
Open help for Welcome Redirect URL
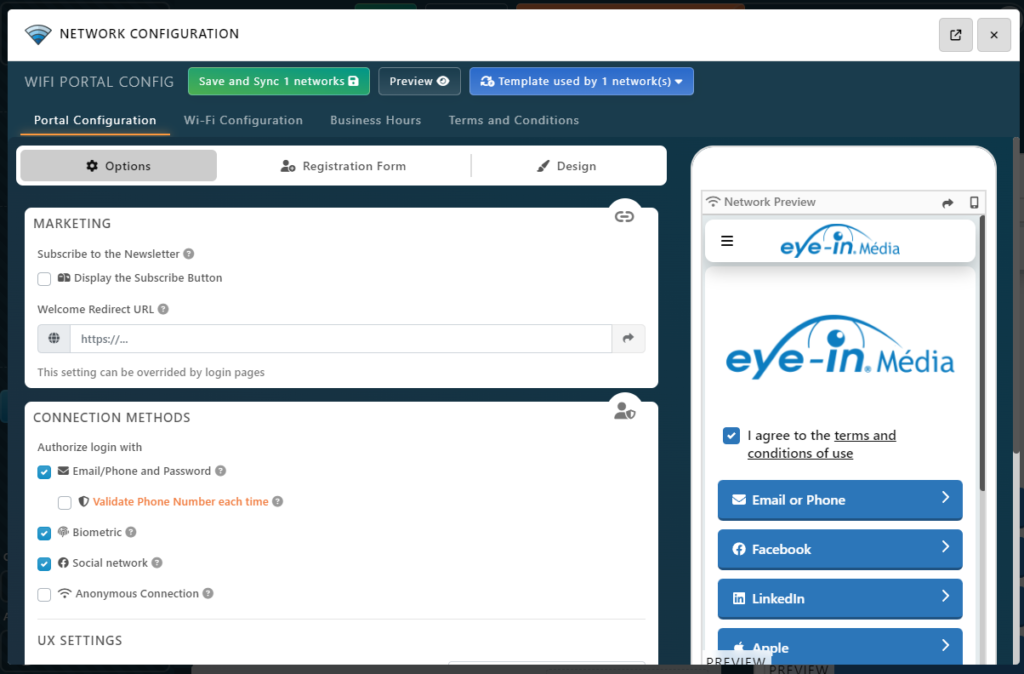click(x=163, y=309)
